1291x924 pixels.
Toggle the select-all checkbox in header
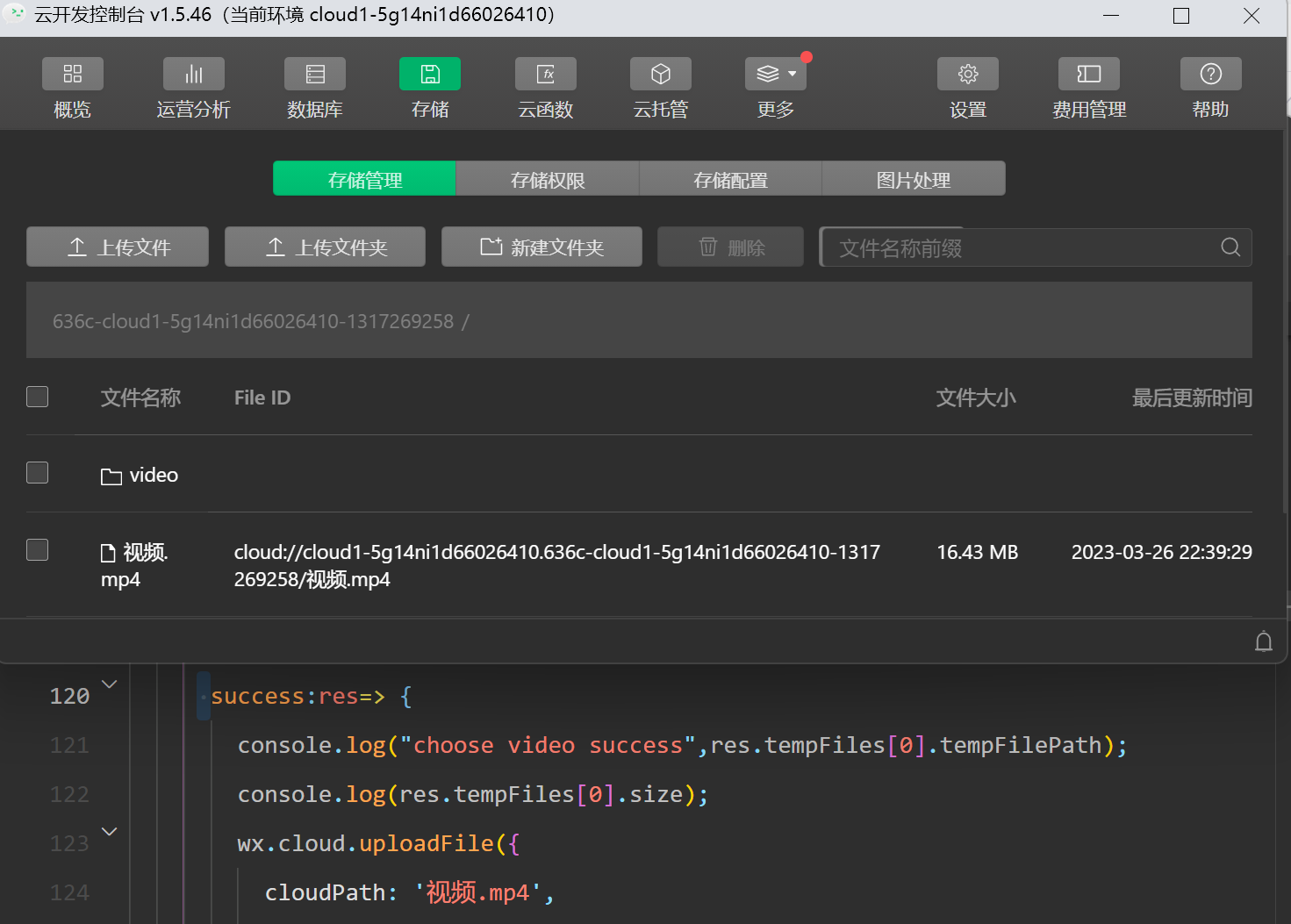coord(38,397)
